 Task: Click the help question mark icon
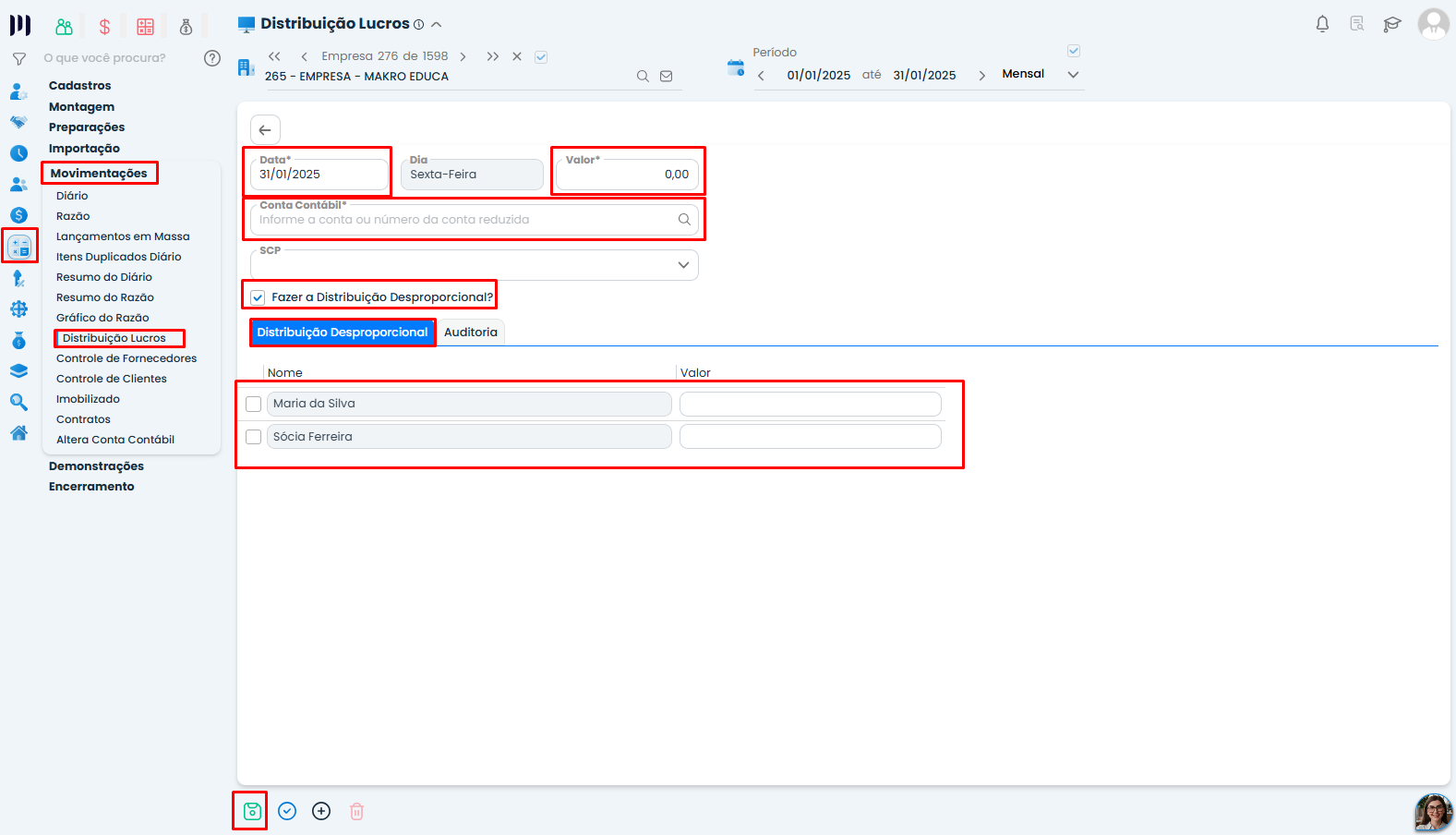(212, 58)
